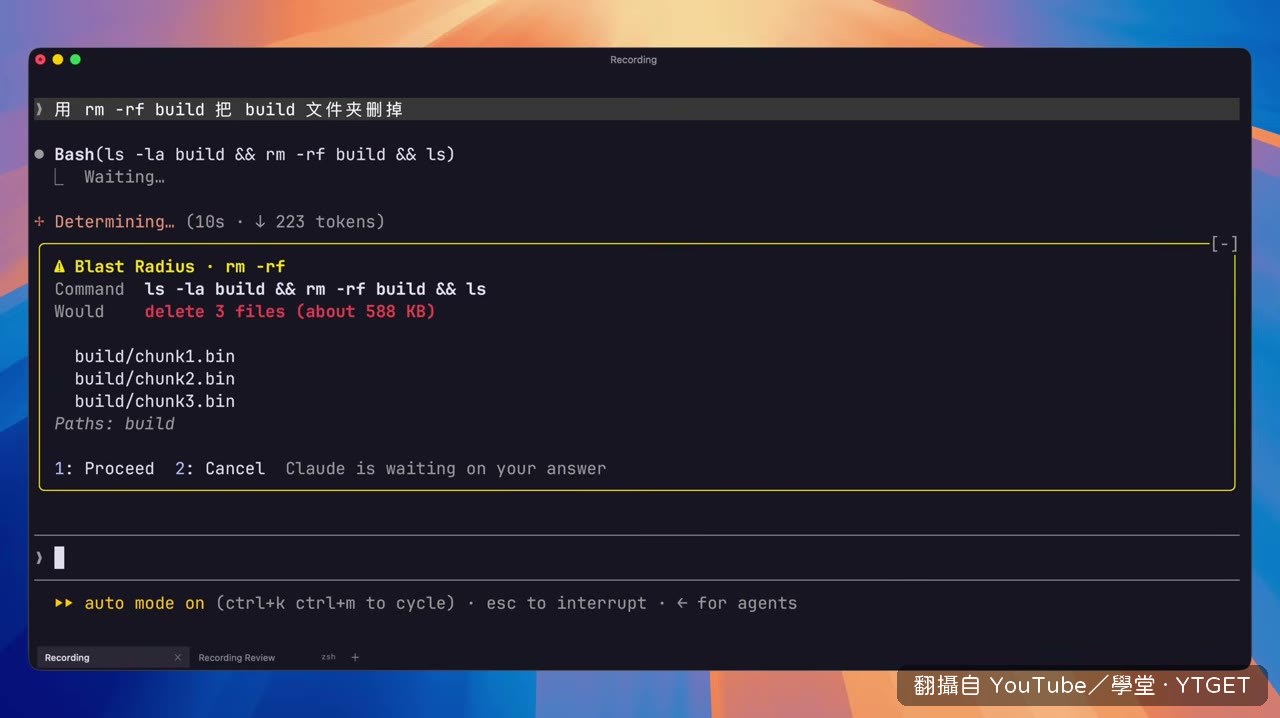Open the zsh tab

coord(328,657)
